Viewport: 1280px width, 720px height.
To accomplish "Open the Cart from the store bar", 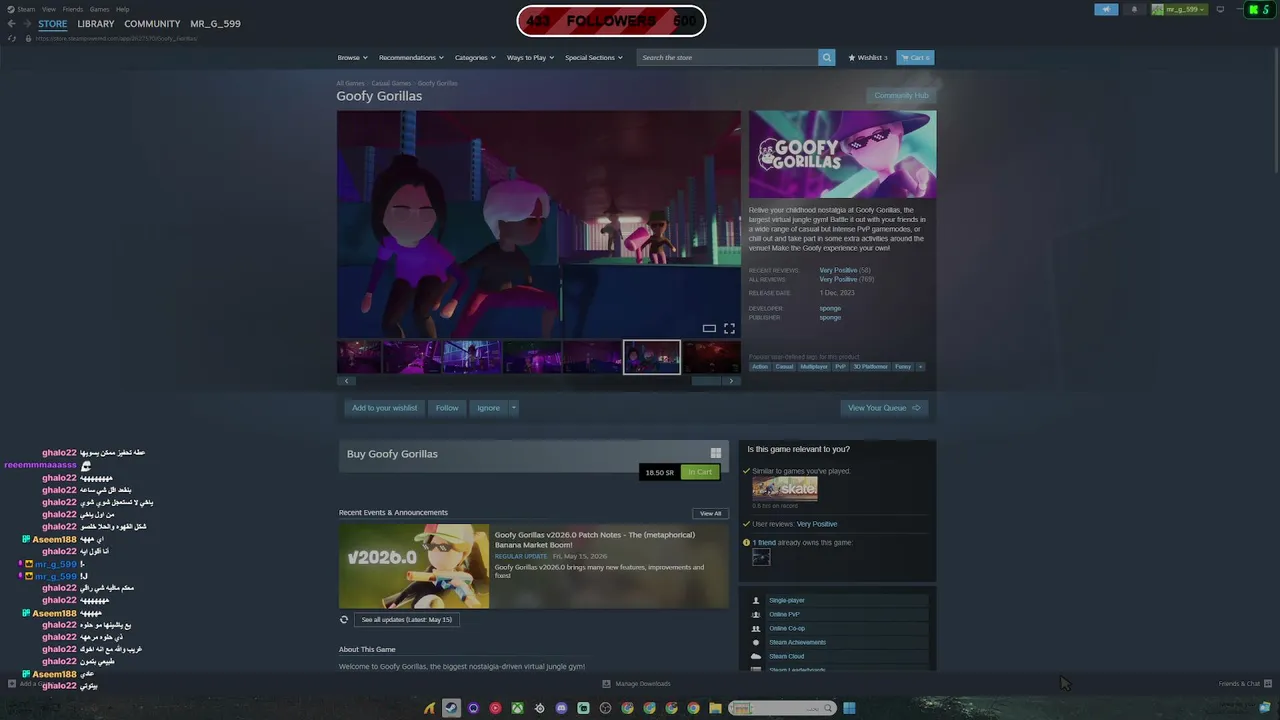I will pyautogui.click(x=915, y=58).
